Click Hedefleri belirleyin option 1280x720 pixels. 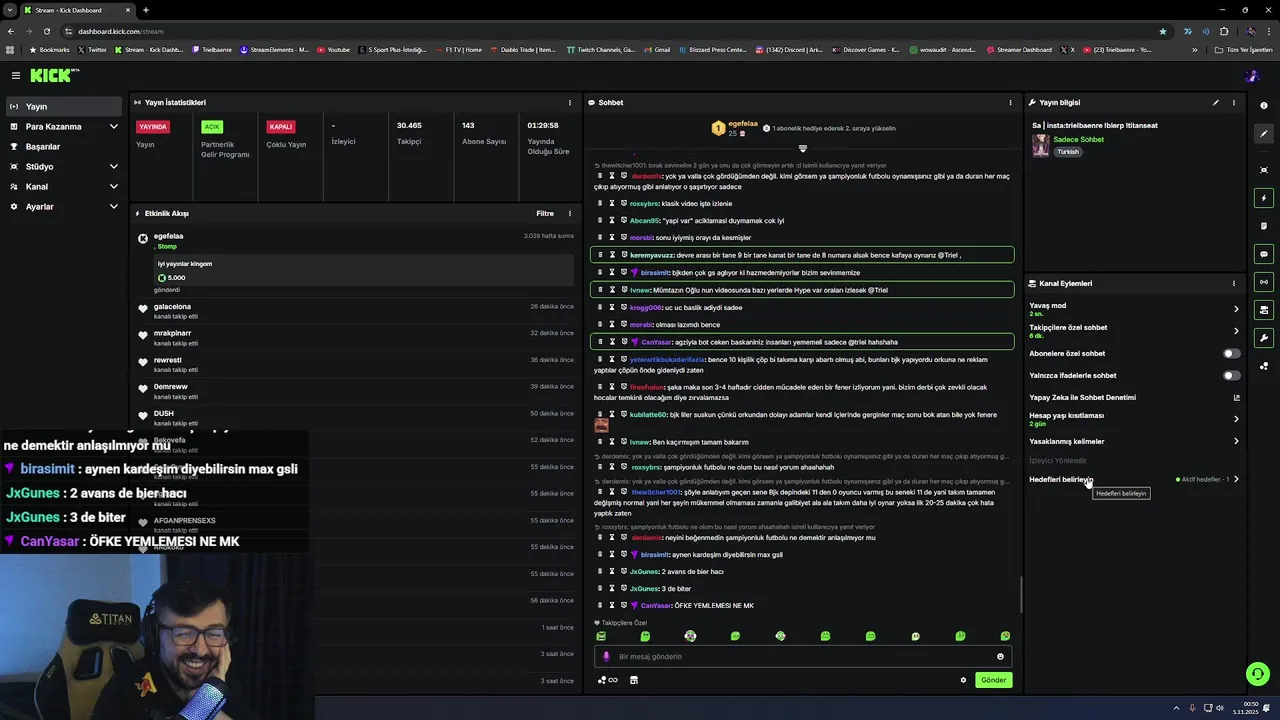point(1061,479)
